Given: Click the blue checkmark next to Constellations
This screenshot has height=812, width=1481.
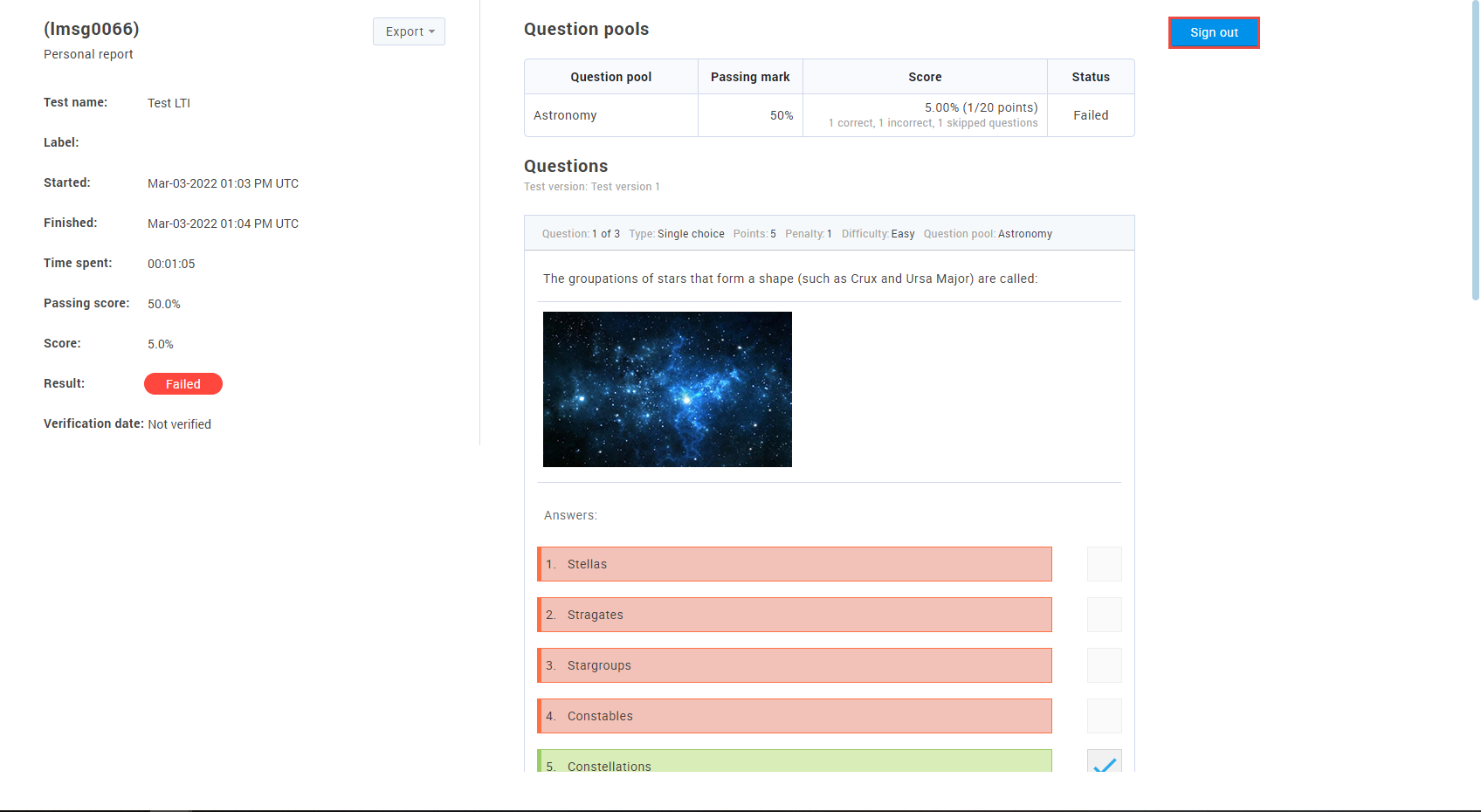Looking at the screenshot, I should tap(1104, 762).
